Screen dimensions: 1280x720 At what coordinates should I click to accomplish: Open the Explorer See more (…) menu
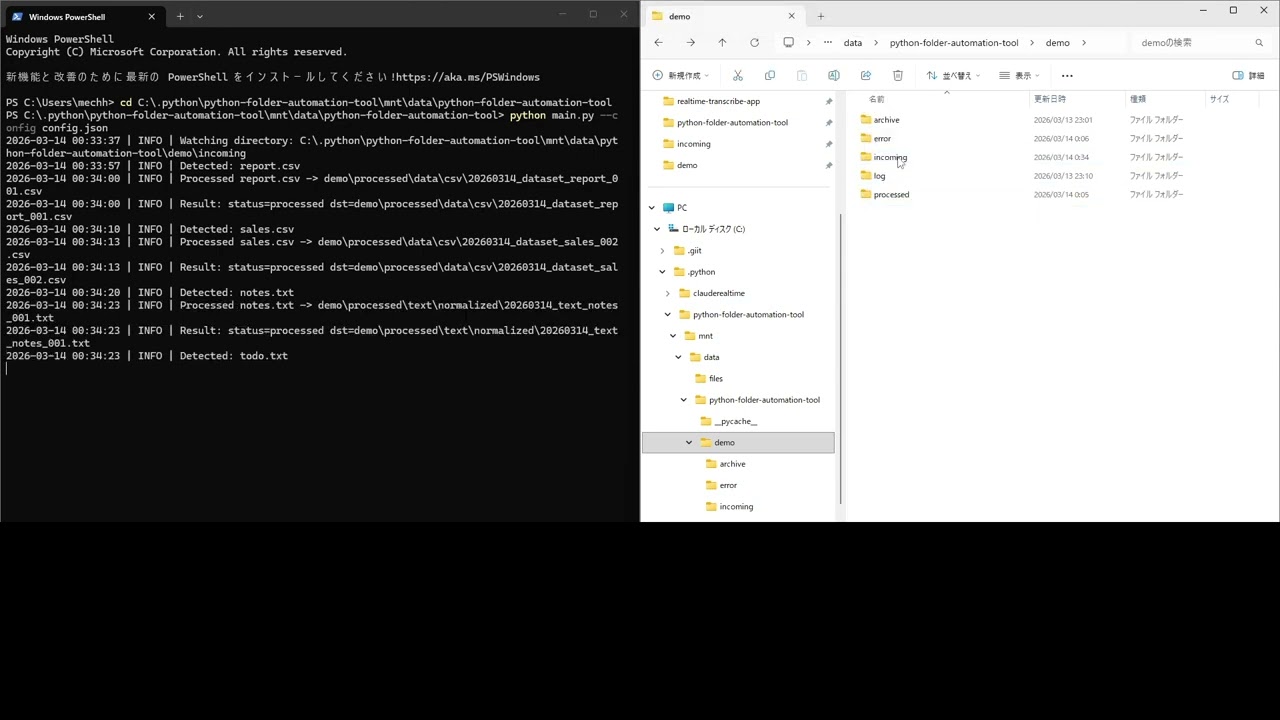pos(1067,75)
